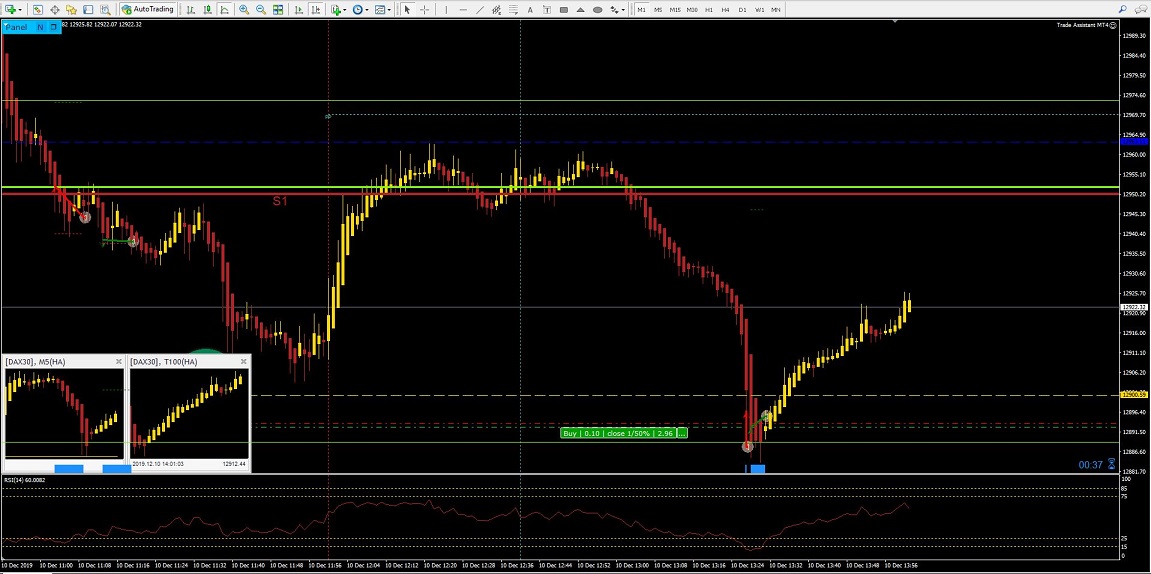Switch to Bar Chart display
1151x574 pixels.
click(190, 10)
